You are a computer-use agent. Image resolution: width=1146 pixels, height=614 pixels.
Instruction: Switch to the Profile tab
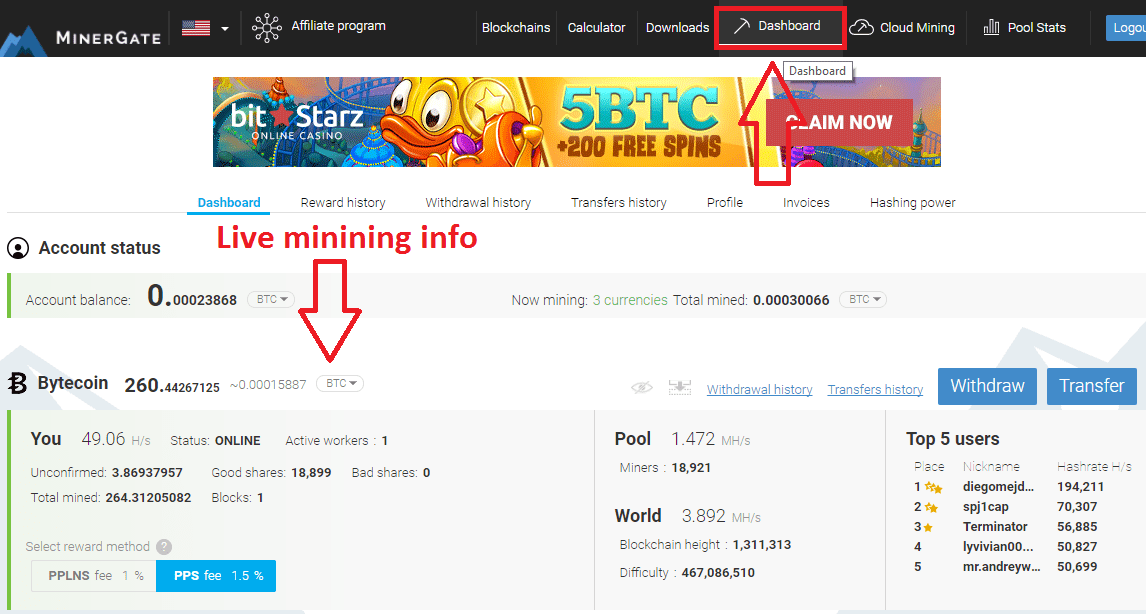[725, 202]
